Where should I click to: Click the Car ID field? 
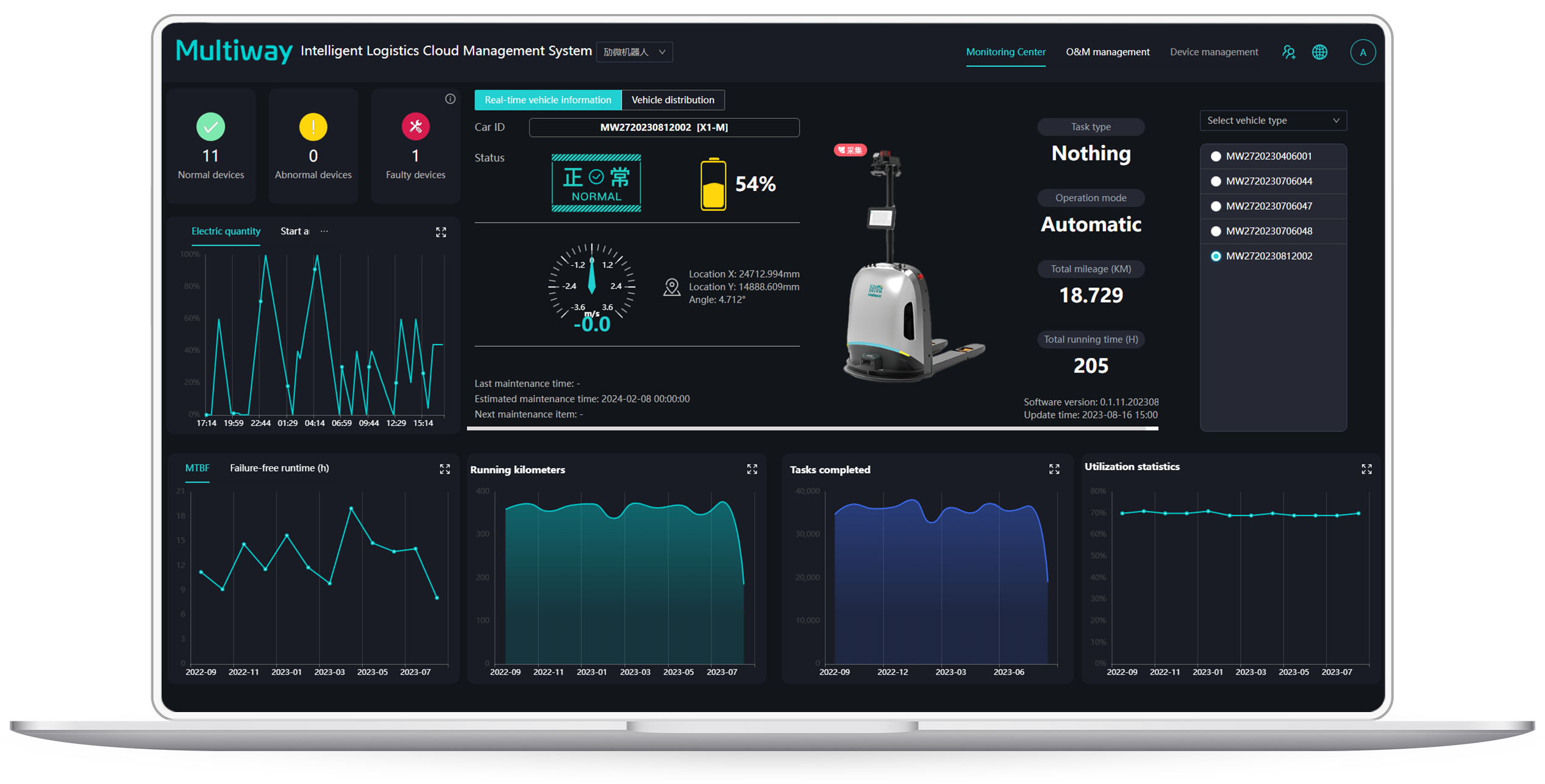pos(664,127)
